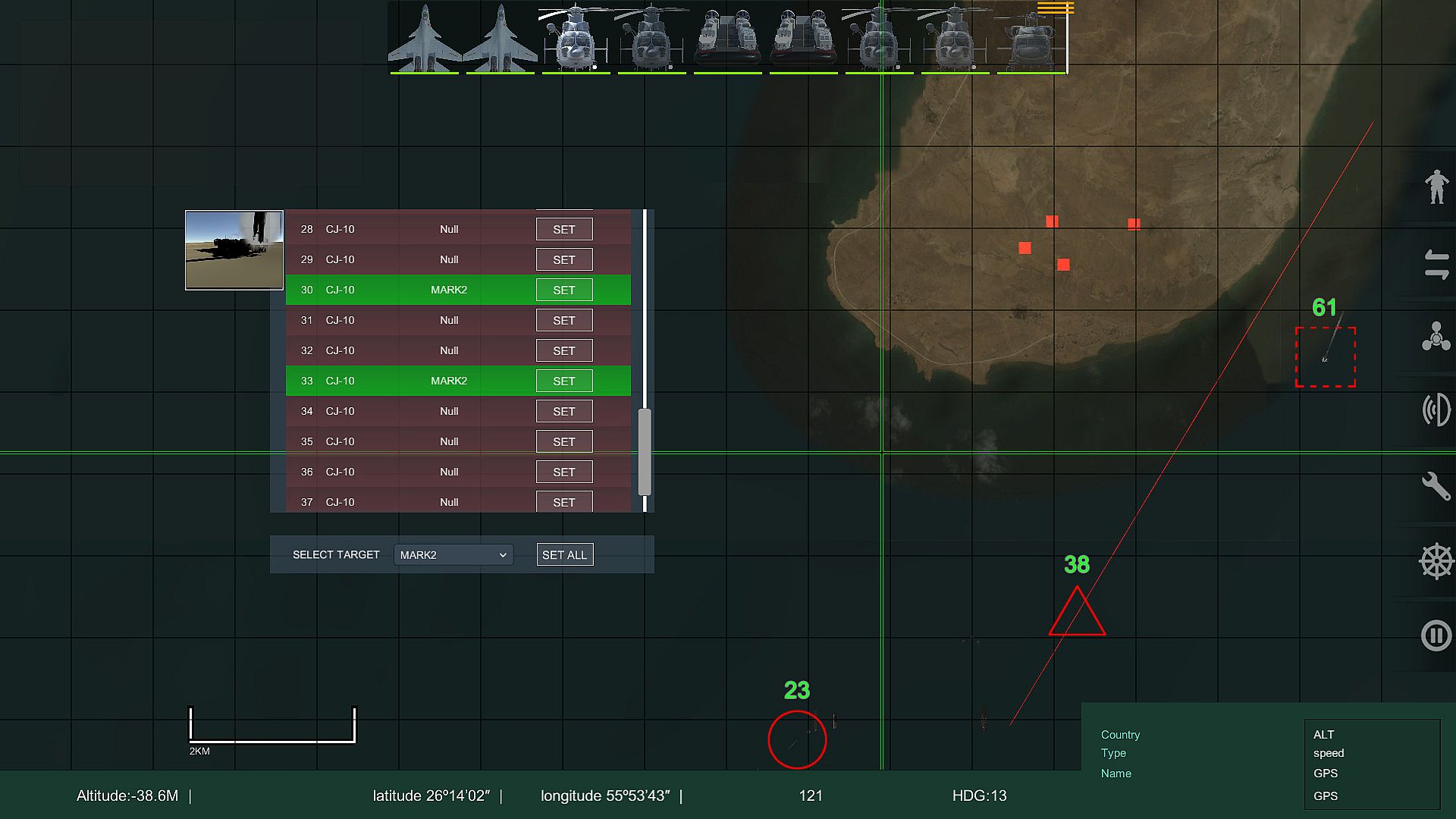Click the swap arrows icon
Image resolution: width=1456 pixels, height=819 pixels.
pos(1436,264)
